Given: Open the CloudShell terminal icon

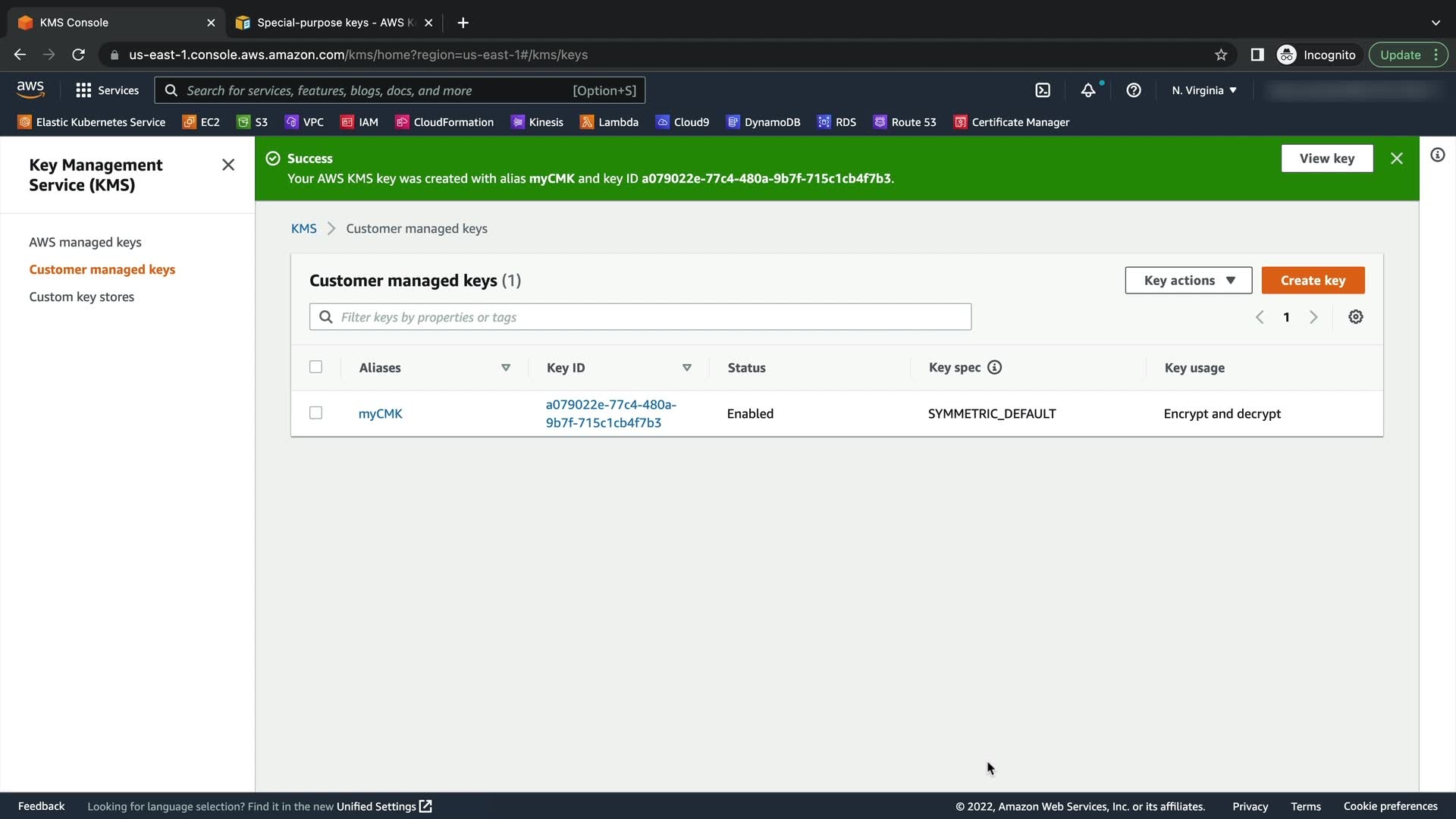Looking at the screenshot, I should click(x=1043, y=90).
